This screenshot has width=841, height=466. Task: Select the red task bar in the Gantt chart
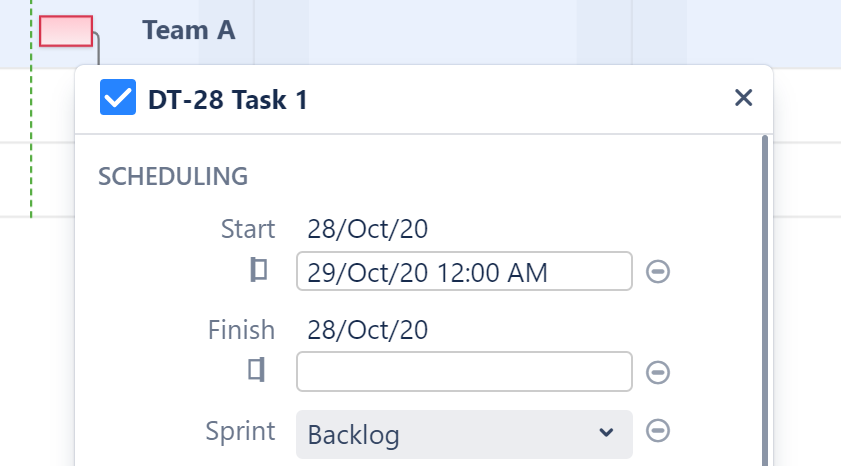[66, 31]
